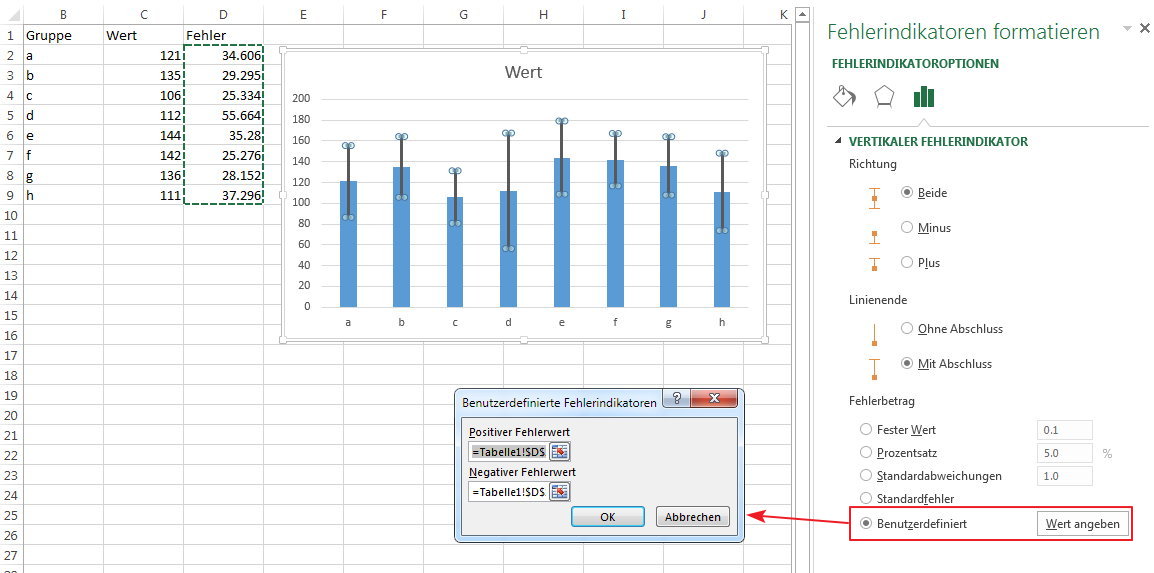This screenshot has width=1154, height=573.
Task: Select the Minus direction option
Action: pos(907,227)
